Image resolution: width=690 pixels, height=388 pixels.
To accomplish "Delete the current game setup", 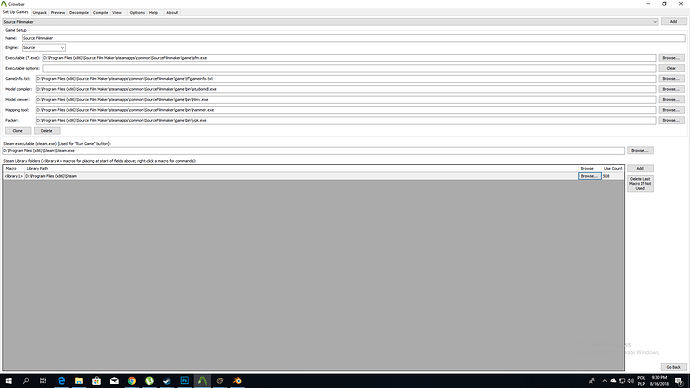I will pyautogui.click(x=47, y=131).
